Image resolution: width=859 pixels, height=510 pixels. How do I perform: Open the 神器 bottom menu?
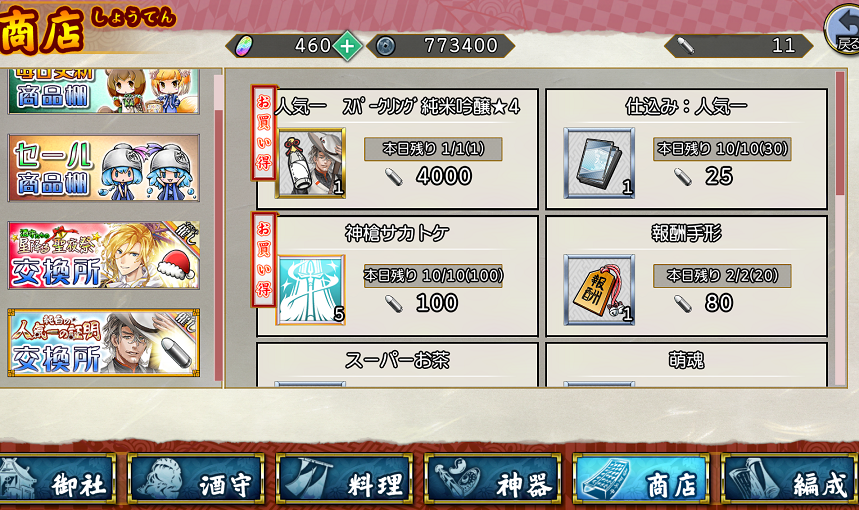pyautogui.click(x=493, y=479)
